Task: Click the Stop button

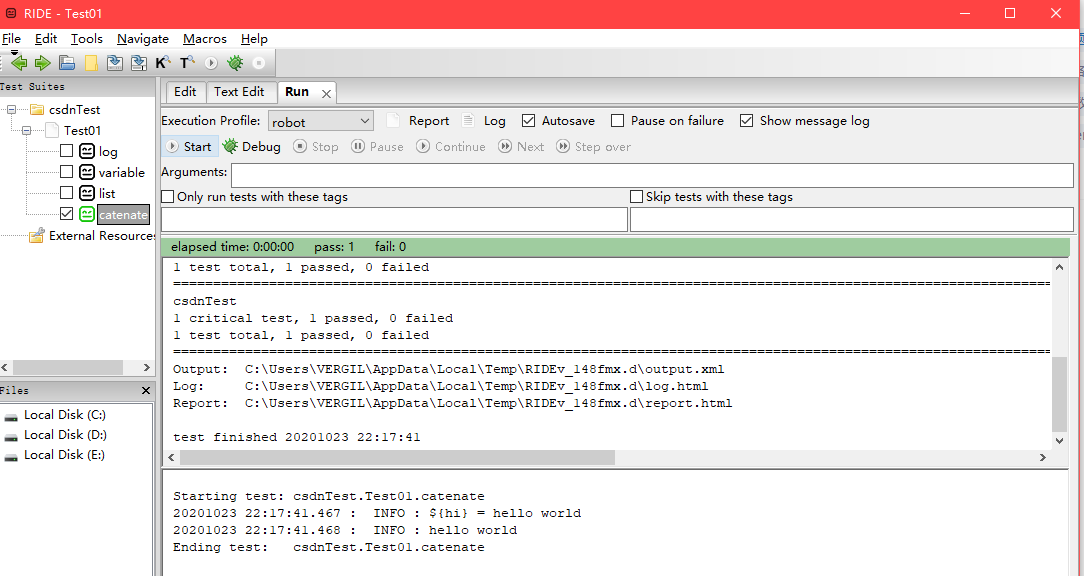Action: (315, 147)
